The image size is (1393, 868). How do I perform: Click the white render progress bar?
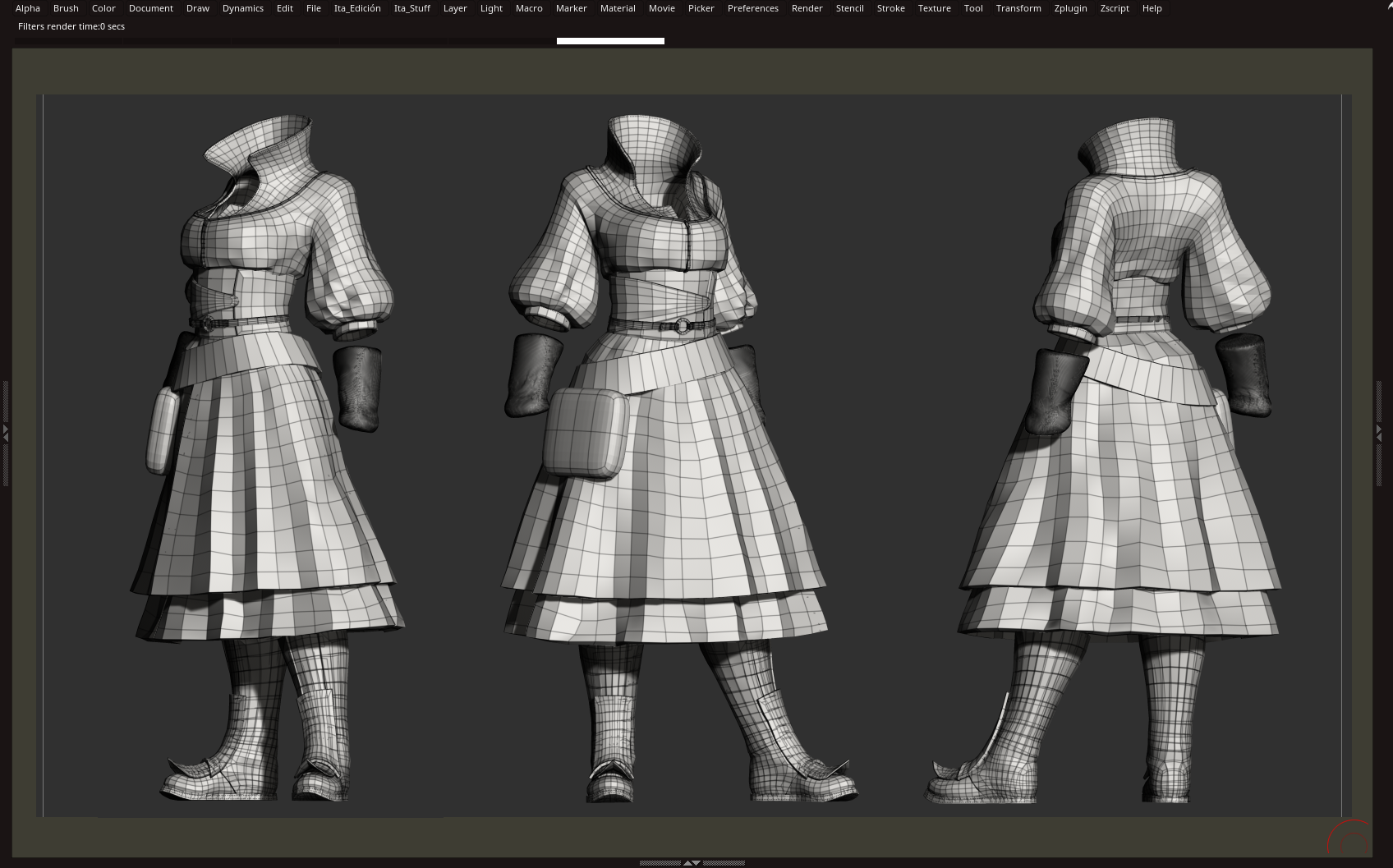(x=610, y=41)
